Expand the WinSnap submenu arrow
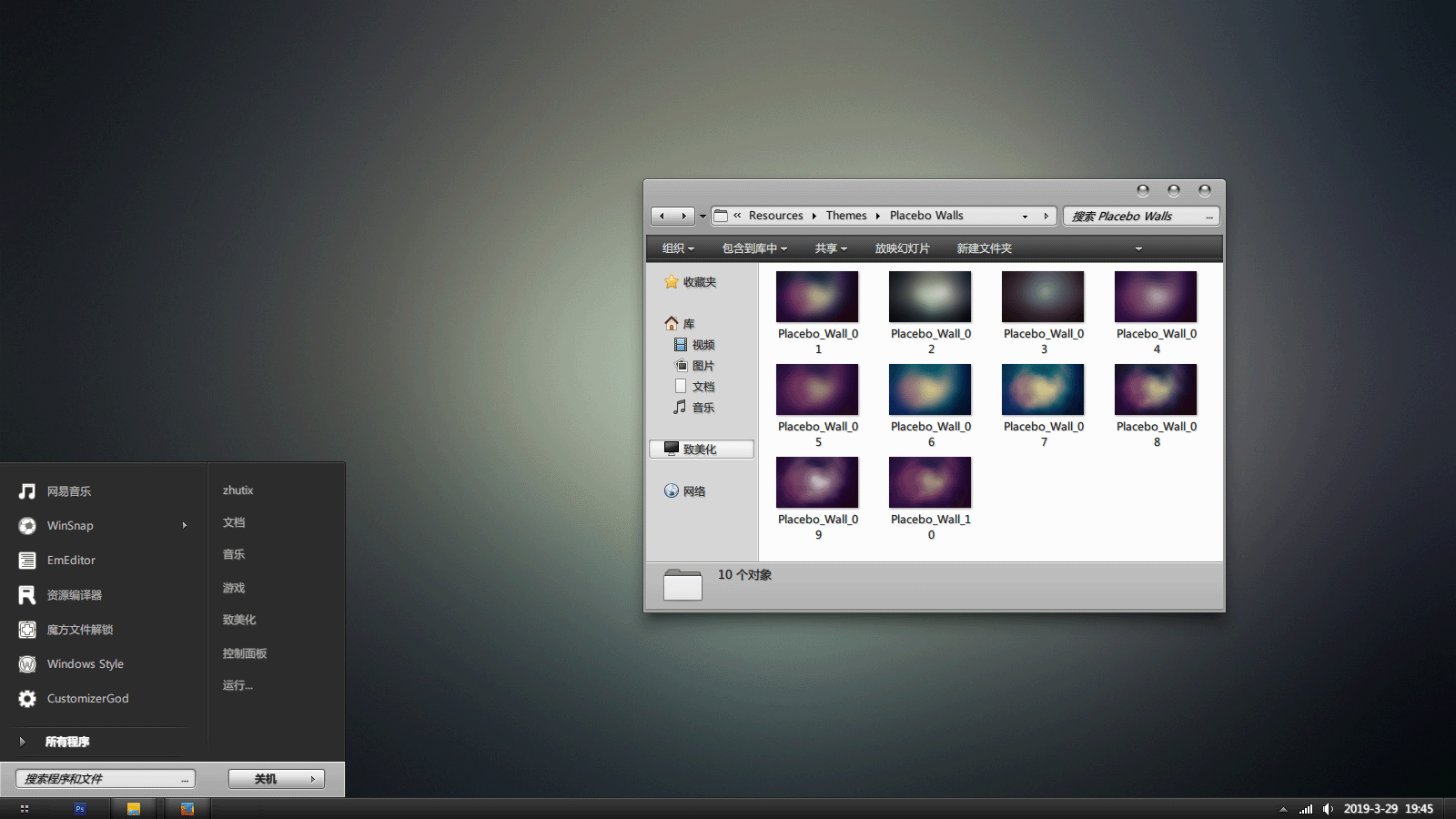Screen dimensions: 1456x819 [185, 526]
